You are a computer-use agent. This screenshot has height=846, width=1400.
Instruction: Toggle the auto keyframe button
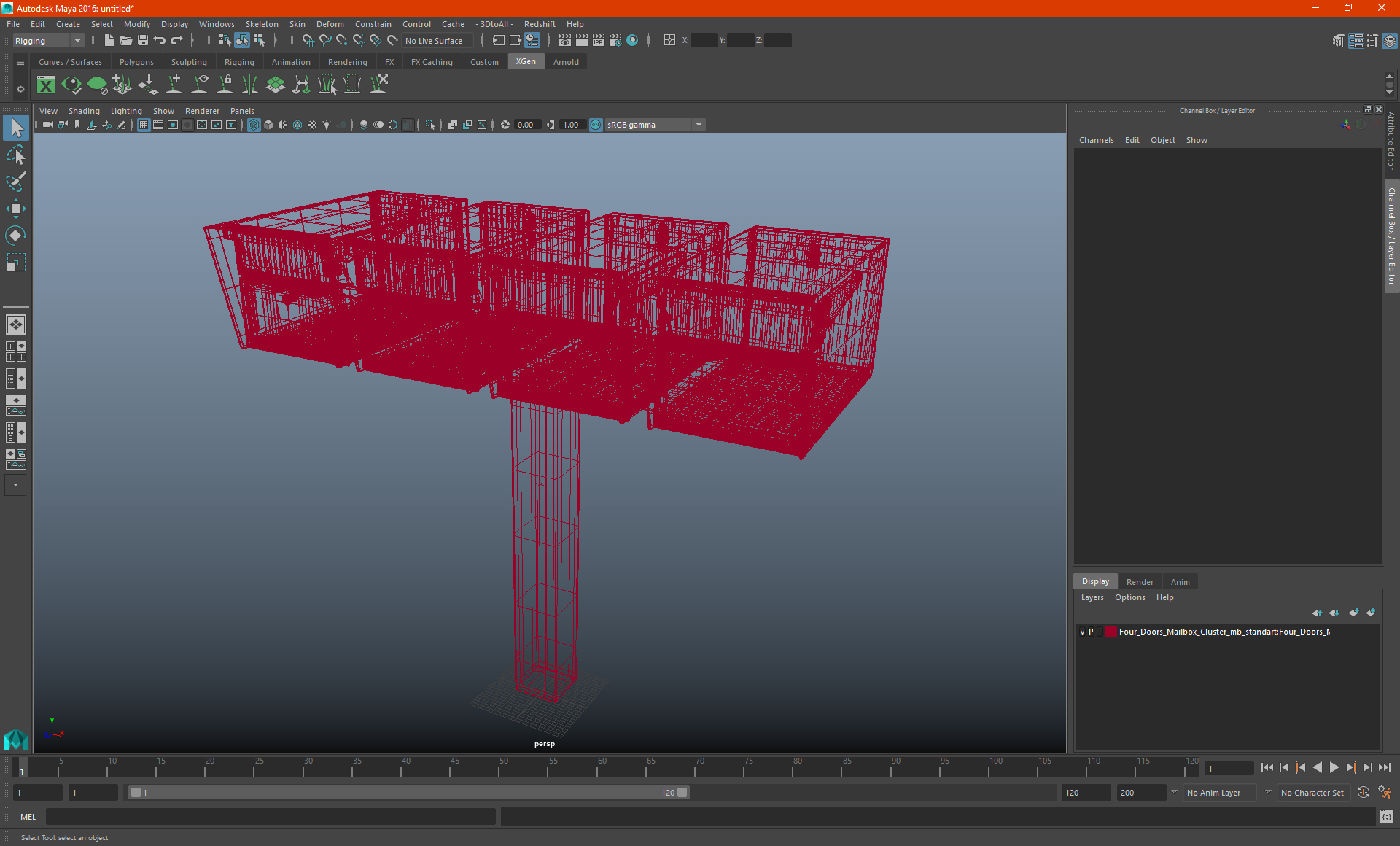[1364, 793]
